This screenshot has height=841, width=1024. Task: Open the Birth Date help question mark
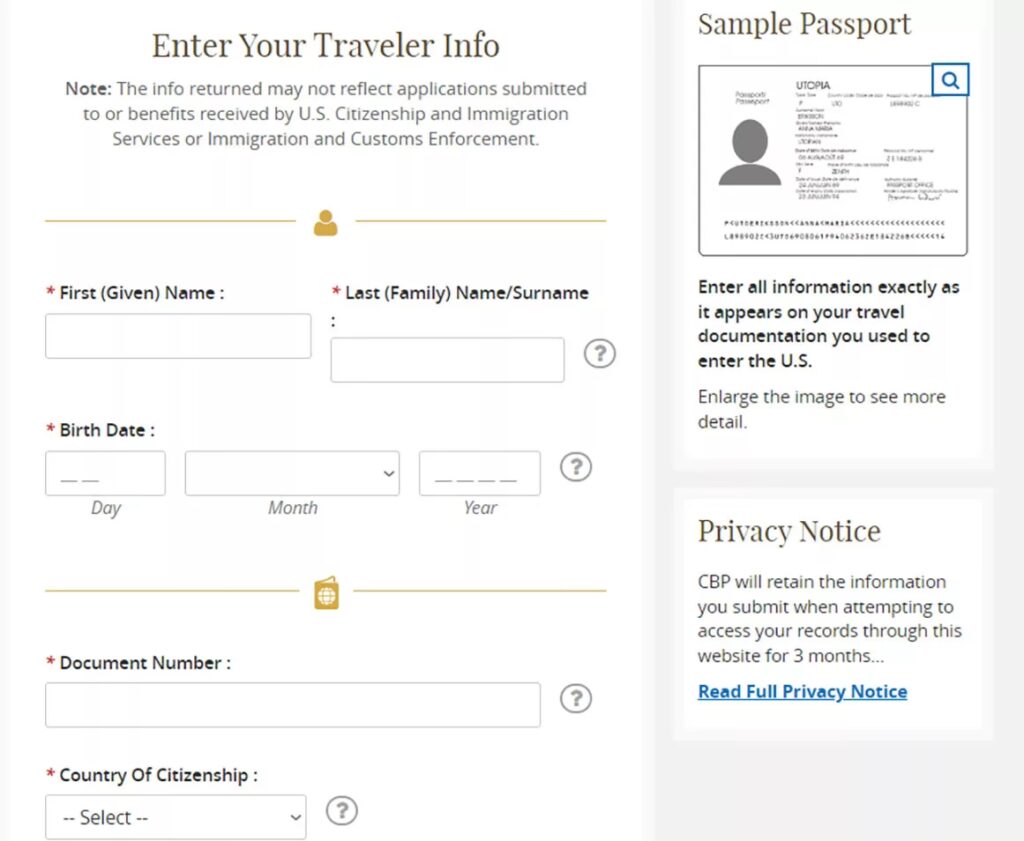point(575,467)
